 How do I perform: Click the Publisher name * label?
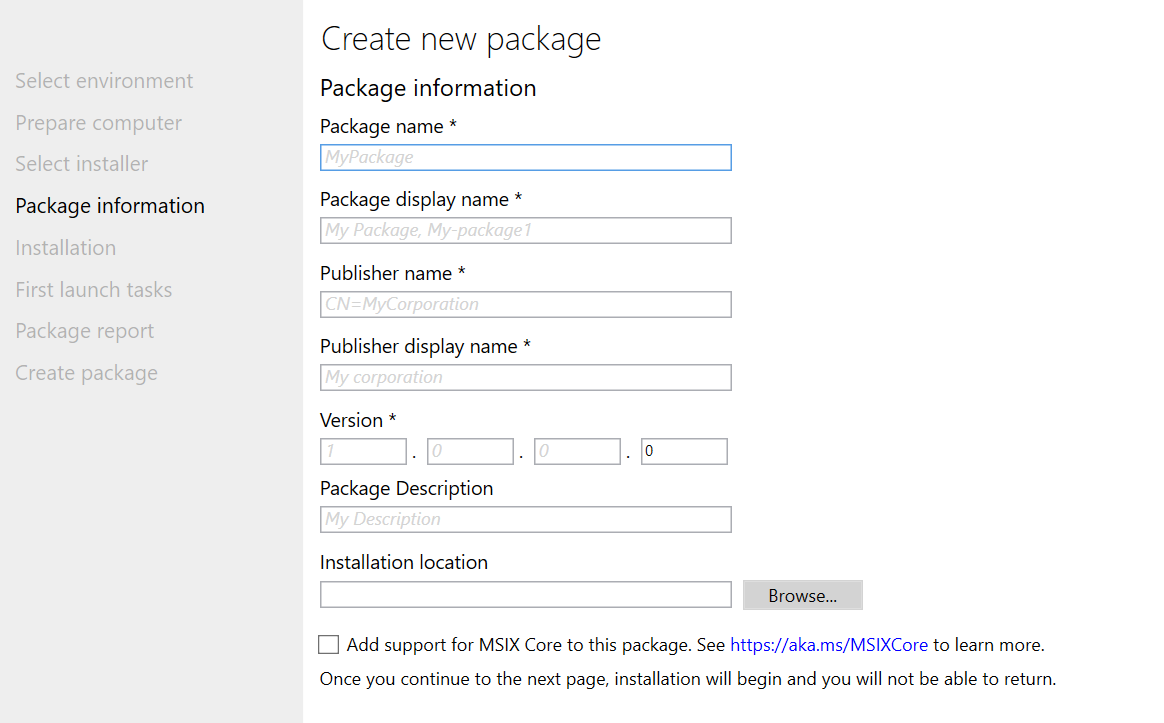pos(393,273)
